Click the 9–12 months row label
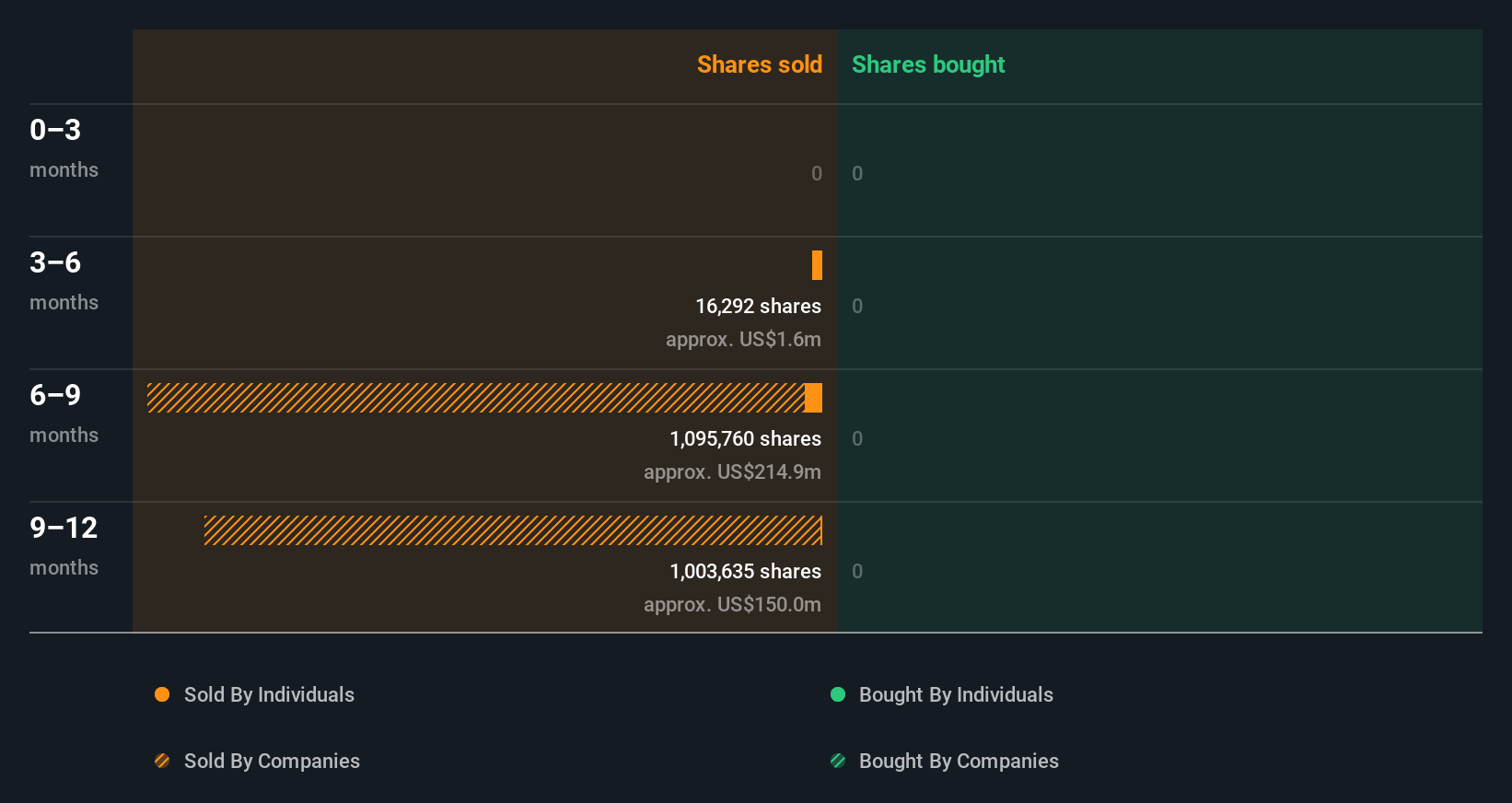The height and width of the screenshot is (803, 1512). [x=64, y=546]
